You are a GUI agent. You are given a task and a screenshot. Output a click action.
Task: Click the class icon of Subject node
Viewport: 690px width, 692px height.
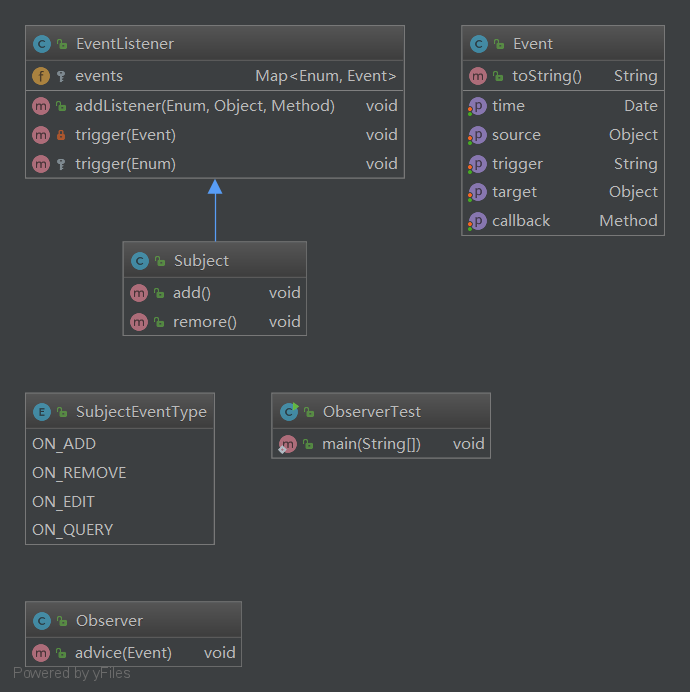pyautogui.click(x=139, y=261)
